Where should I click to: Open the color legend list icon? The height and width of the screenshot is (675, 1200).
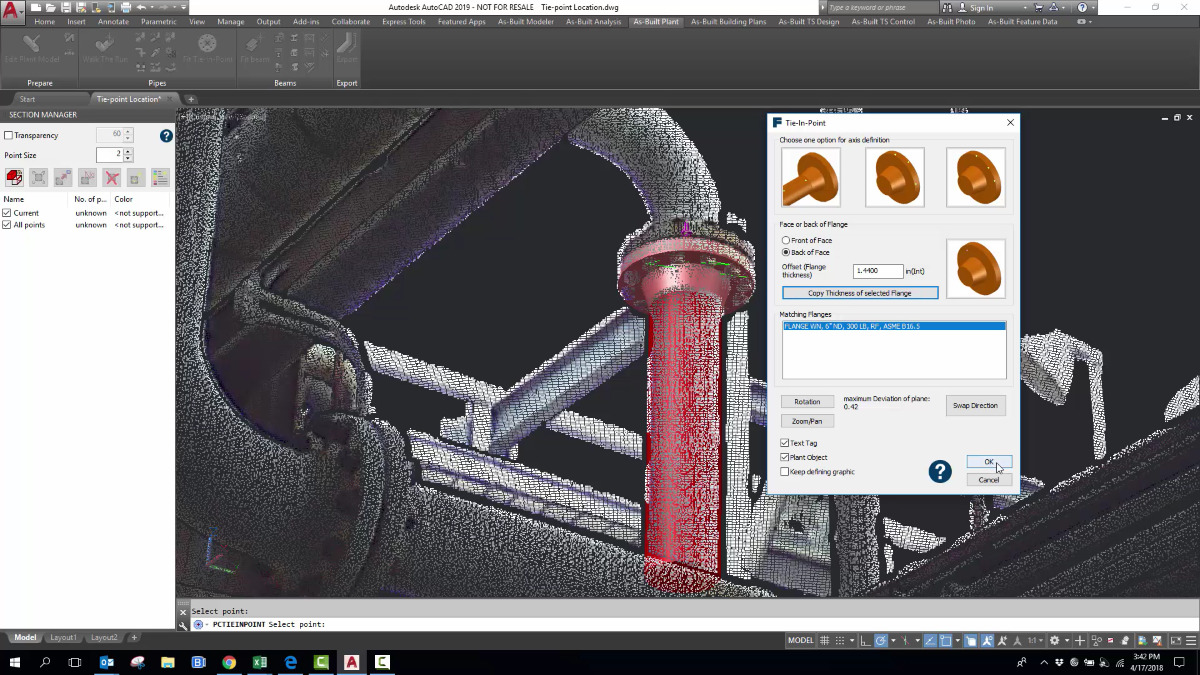pyautogui.click(x=160, y=178)
